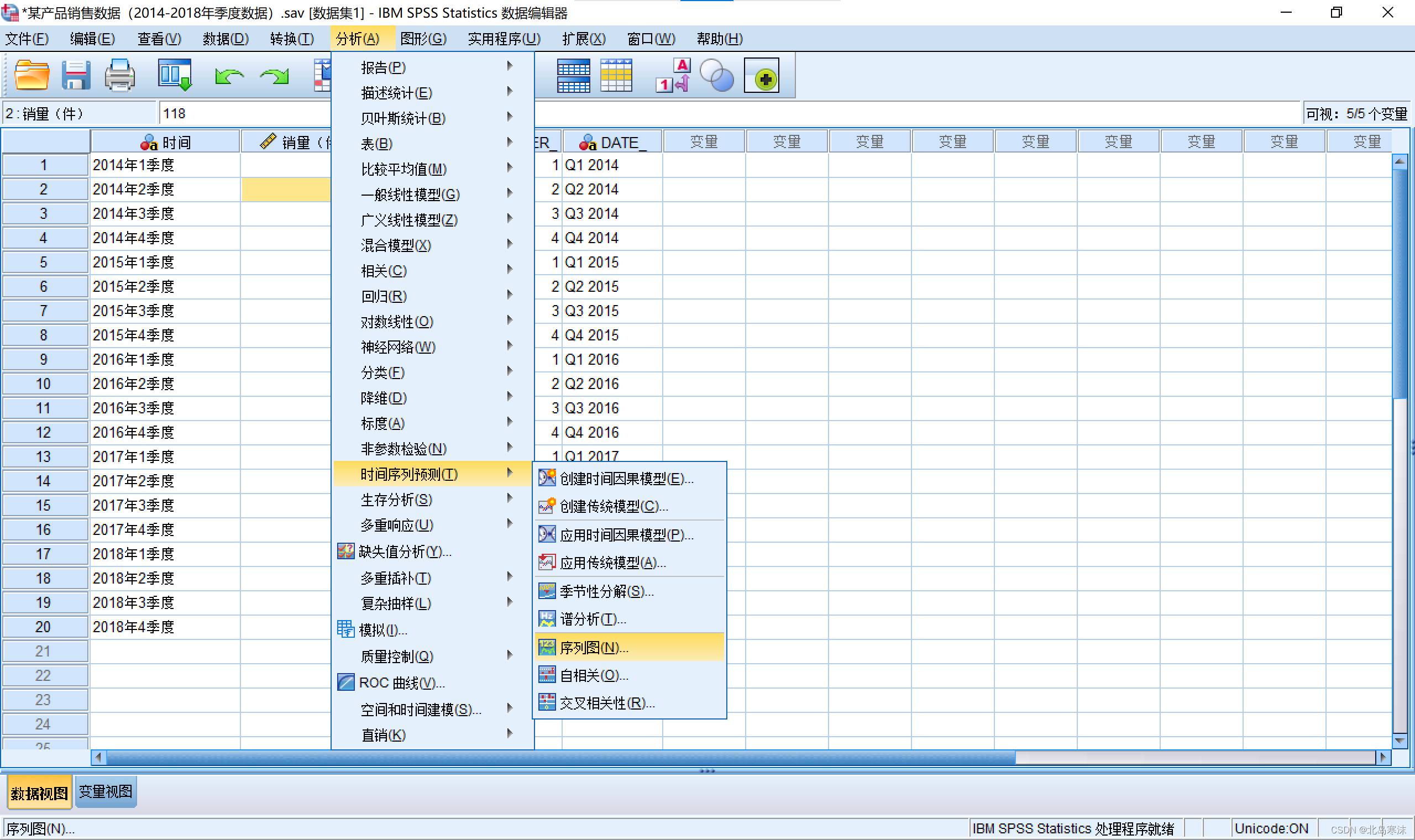
Task: Click the Redo arrow icon
Action: tap(275, 75)
